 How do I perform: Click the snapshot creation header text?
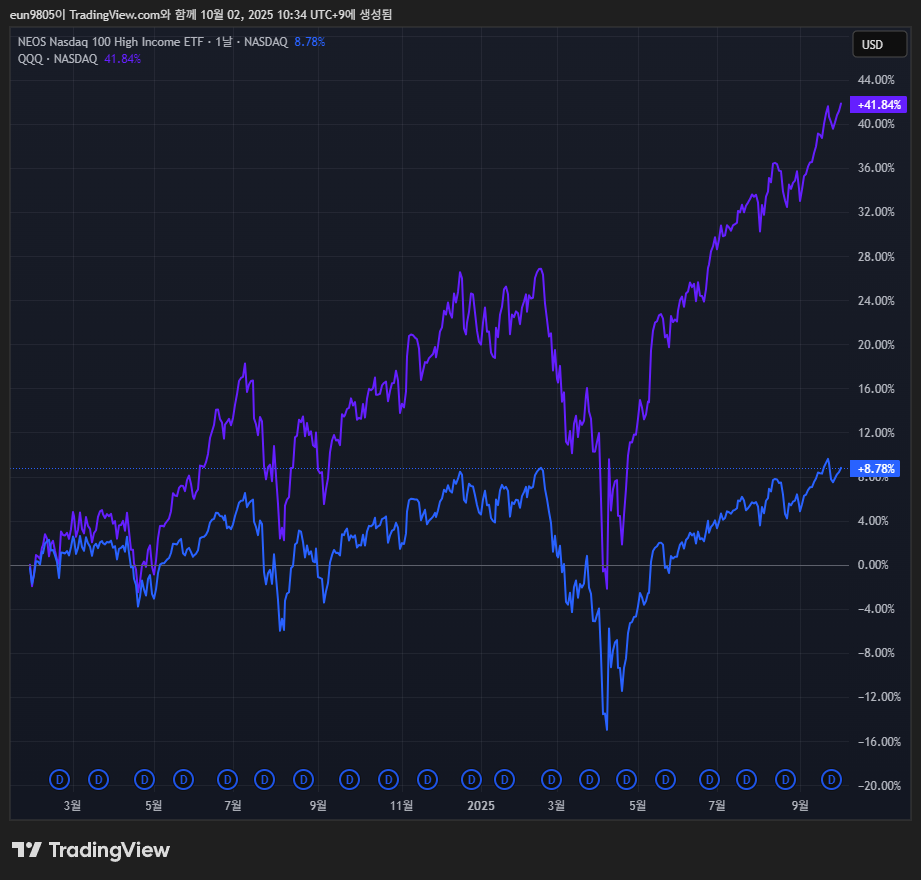coord(201,15)
